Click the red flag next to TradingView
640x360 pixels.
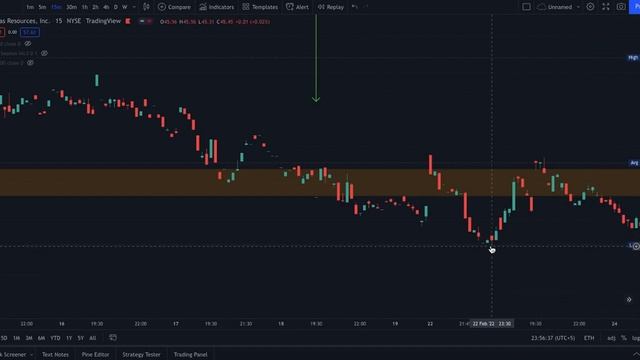pos(128,21)
